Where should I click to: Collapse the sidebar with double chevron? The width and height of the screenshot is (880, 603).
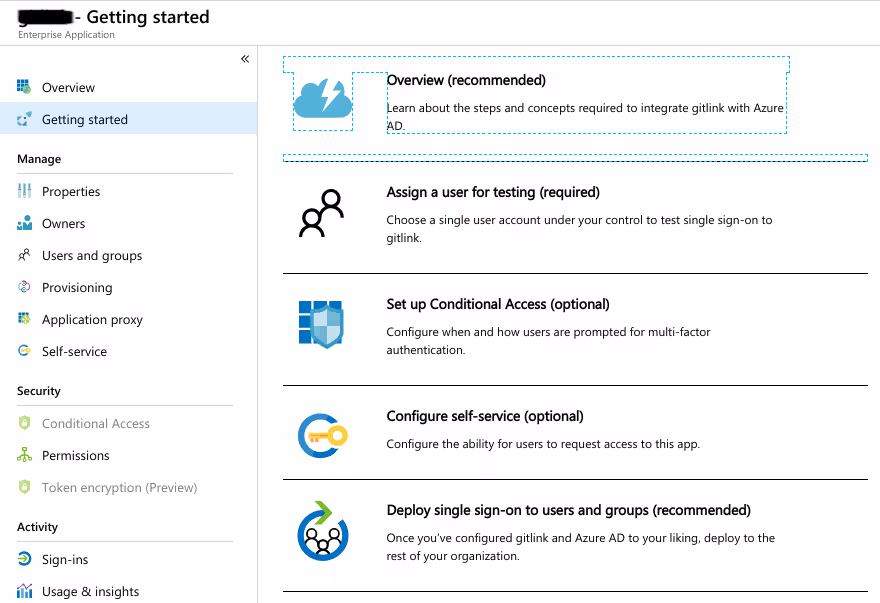pos(245,59)
